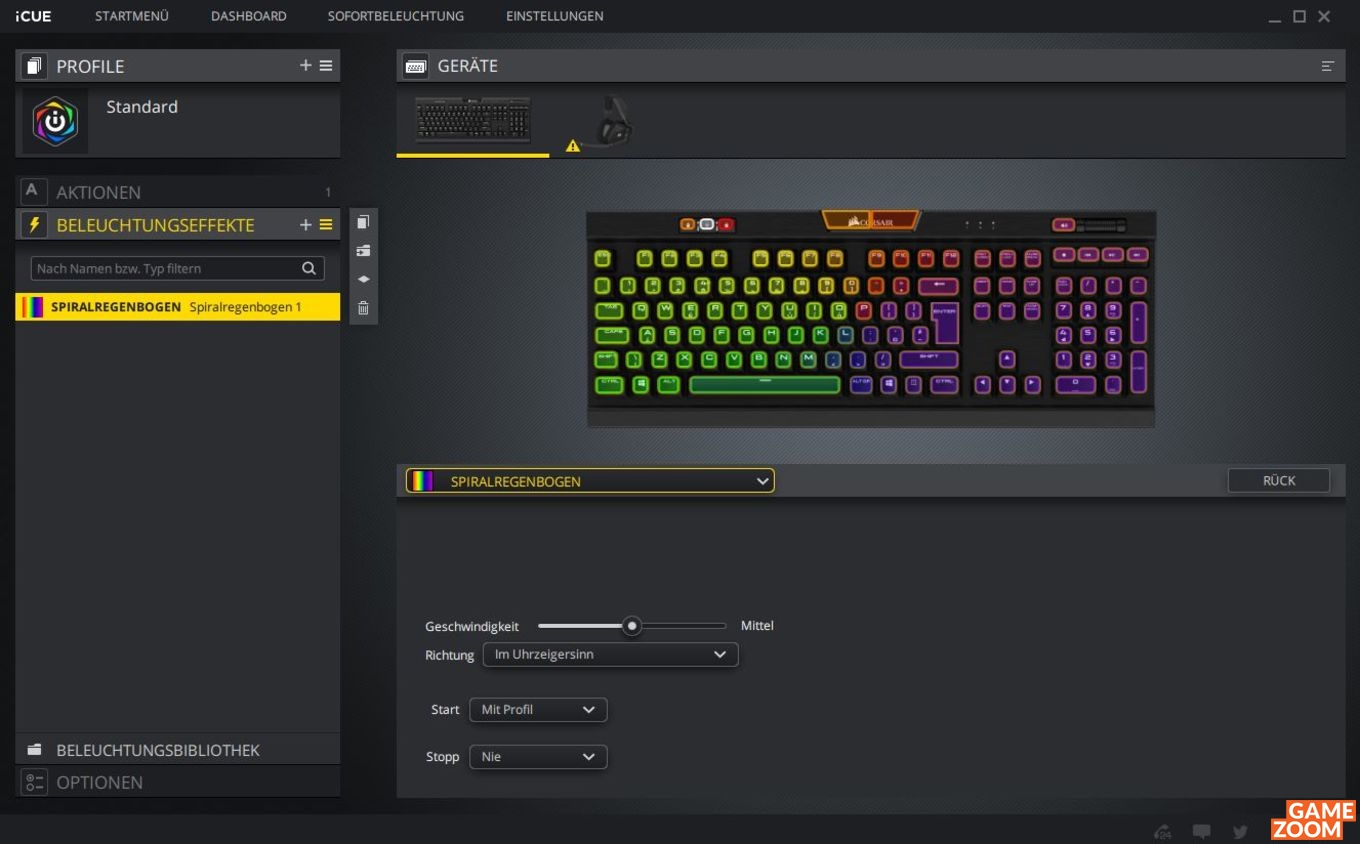Click the iCUE logo
Viewport: 1360px width, 844px height.
[33, 16]
